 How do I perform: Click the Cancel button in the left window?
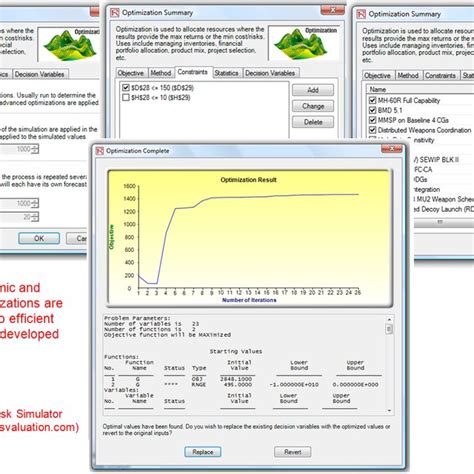[77, 238]
